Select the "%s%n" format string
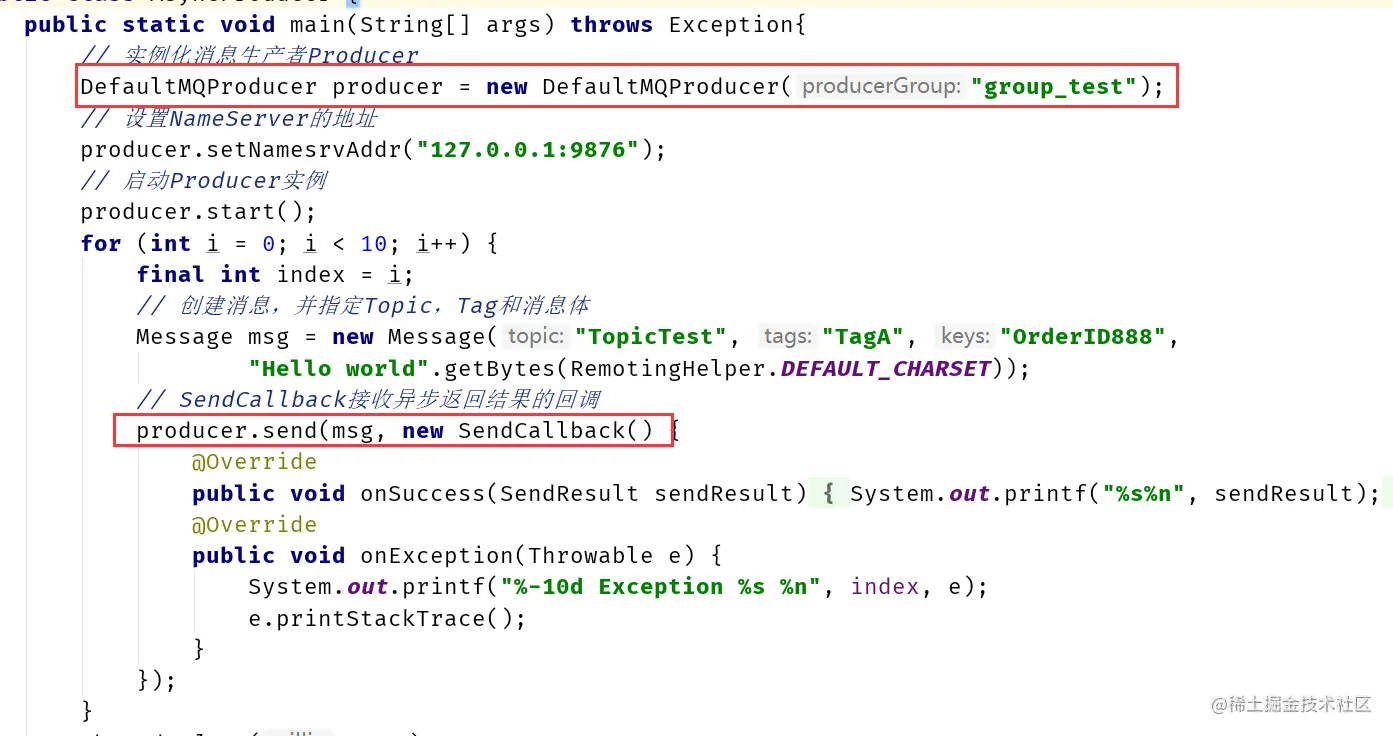The image size is (1393, 736). [x=1144, y=493]
